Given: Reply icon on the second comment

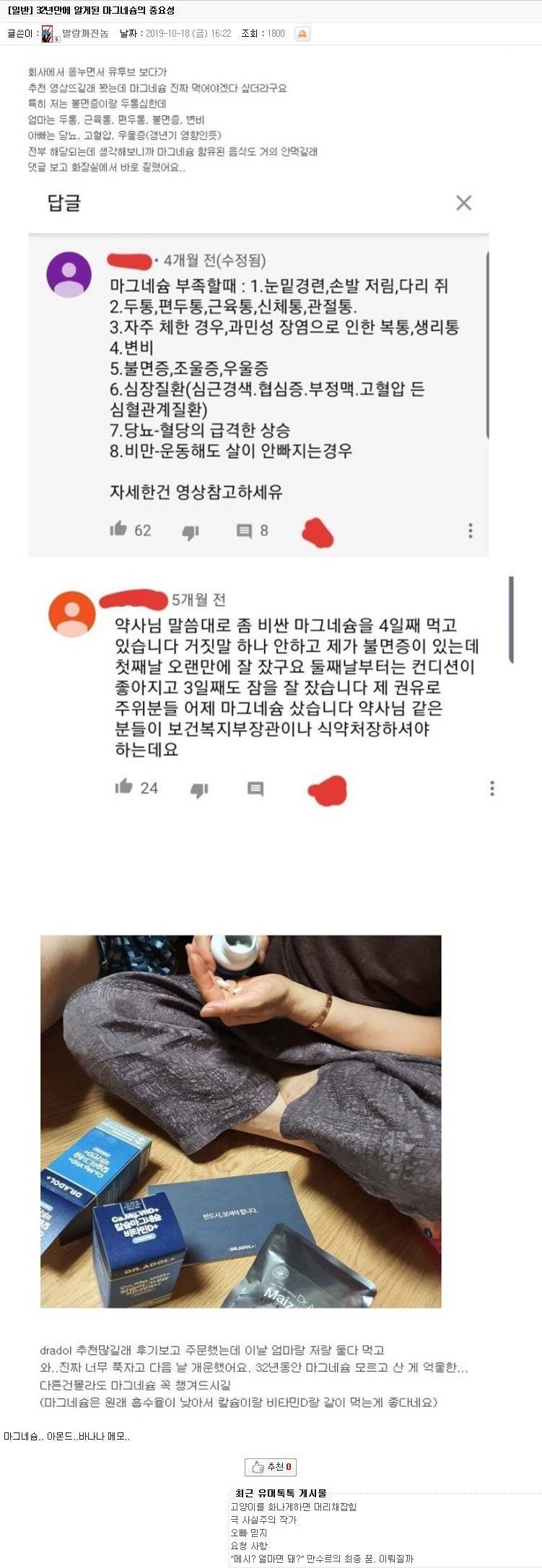Looking at the screenshot, I should click(255, 788).
